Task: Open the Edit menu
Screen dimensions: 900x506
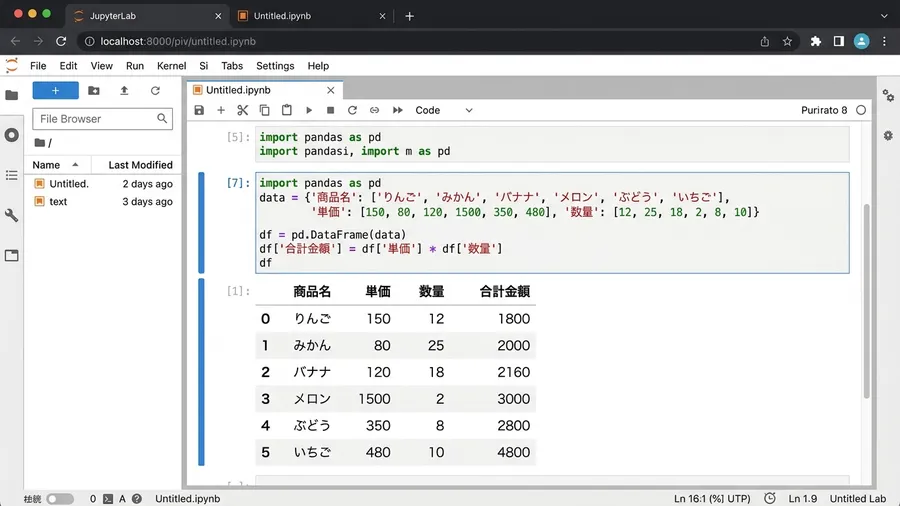Action: (x=68, y=66)
